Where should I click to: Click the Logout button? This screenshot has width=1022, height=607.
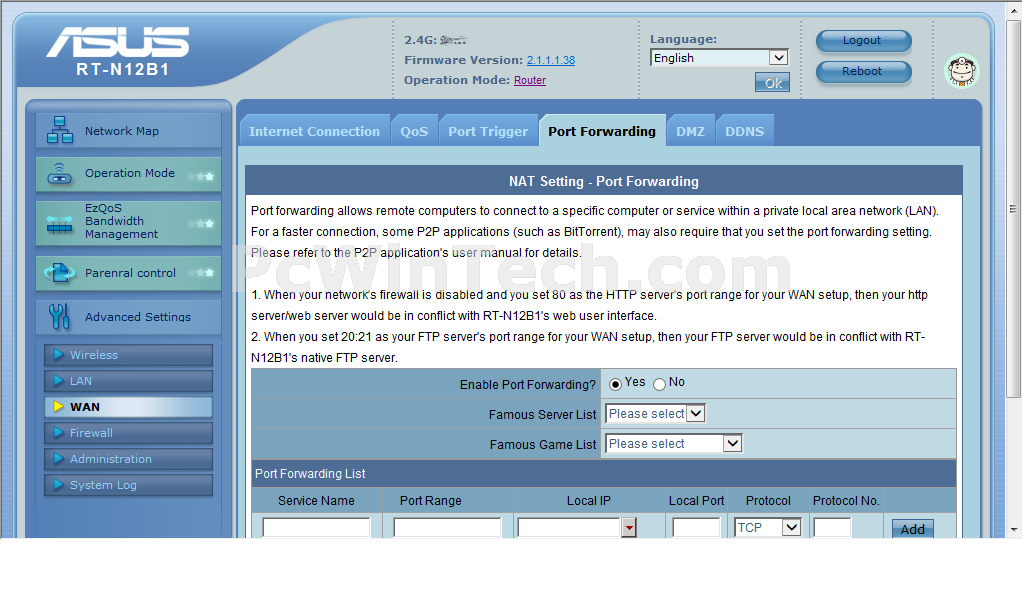(863, 40)
